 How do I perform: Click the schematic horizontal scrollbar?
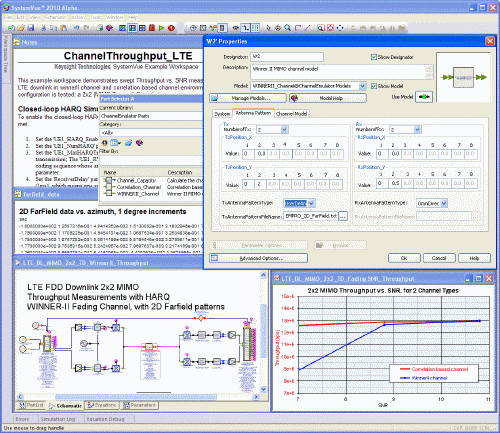(x=138, y=397)
